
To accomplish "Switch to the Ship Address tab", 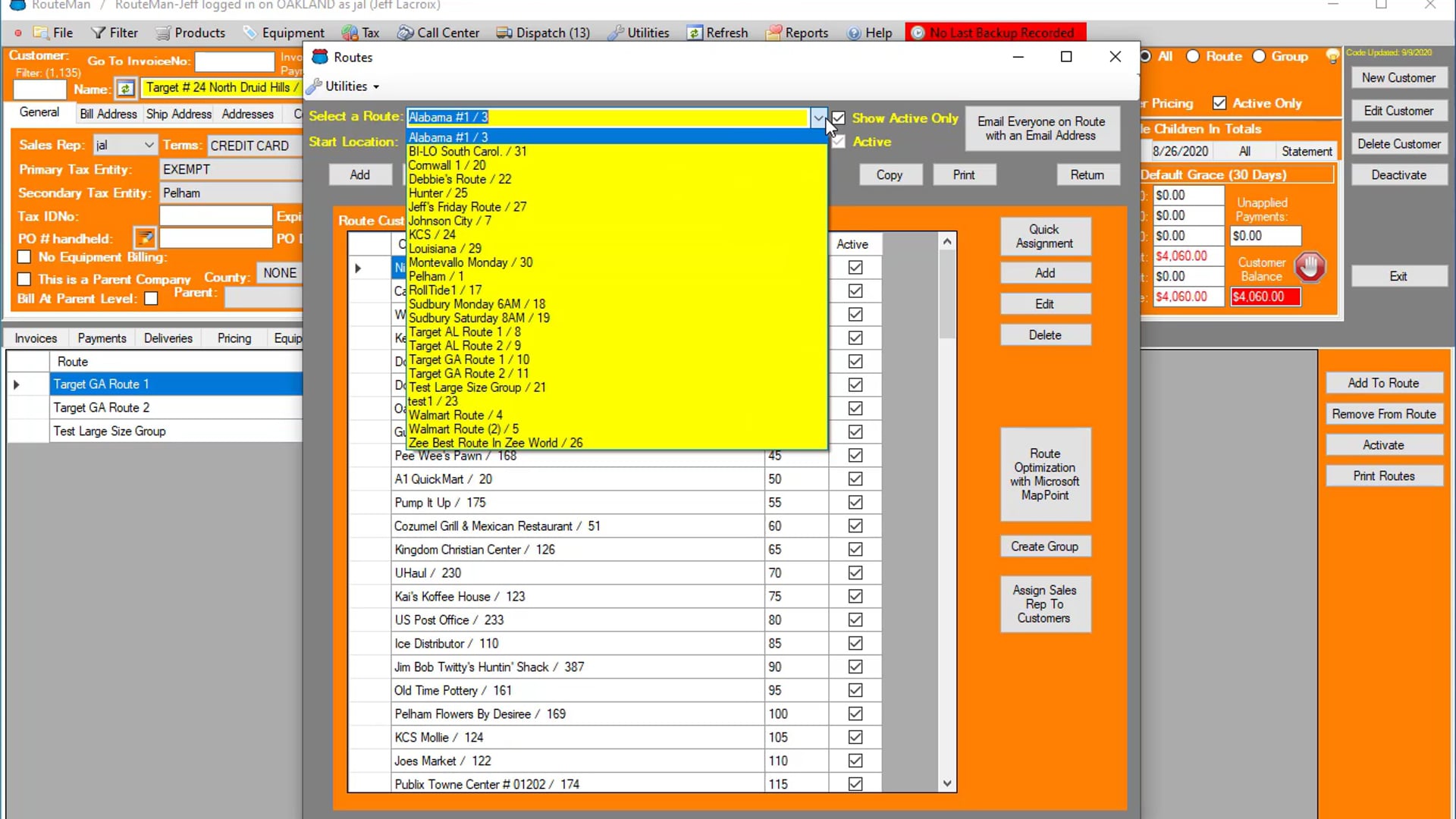I will click(179, 114).
